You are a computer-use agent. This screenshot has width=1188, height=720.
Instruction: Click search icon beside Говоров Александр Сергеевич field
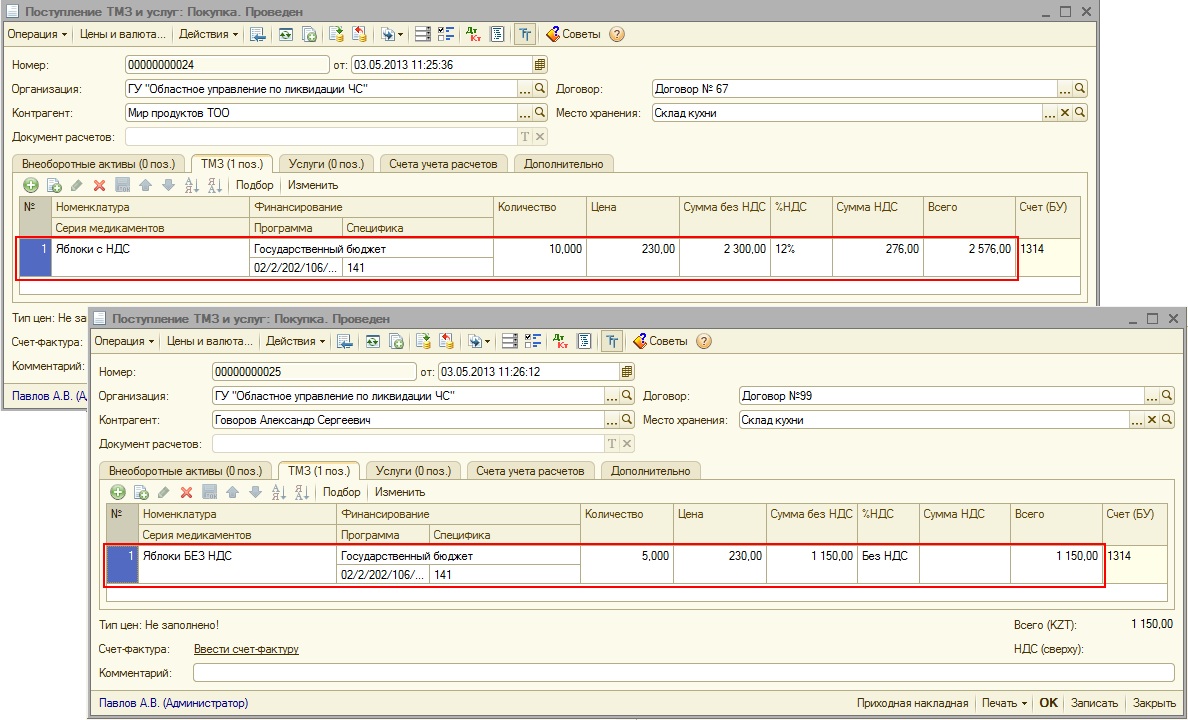point(627,420)
